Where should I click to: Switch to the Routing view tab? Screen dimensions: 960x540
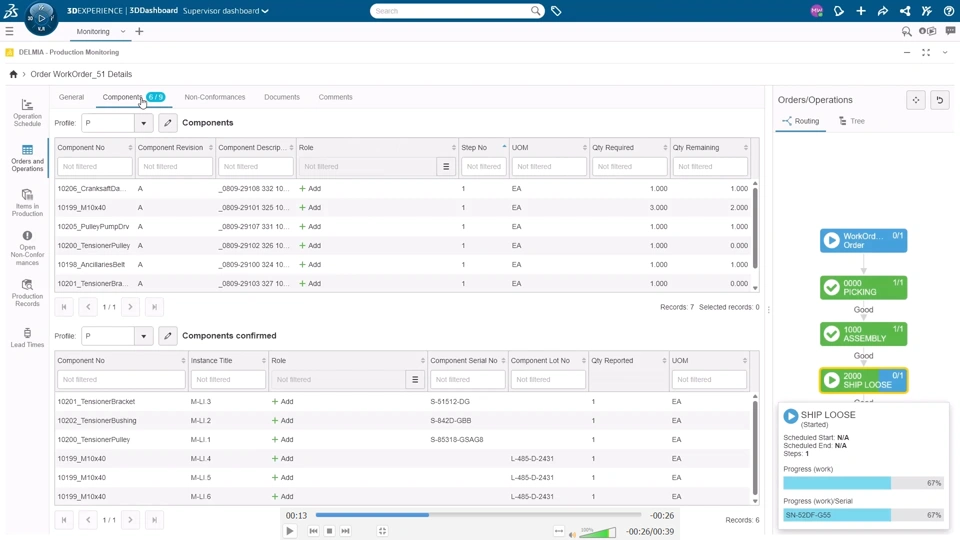coord(801,121)
